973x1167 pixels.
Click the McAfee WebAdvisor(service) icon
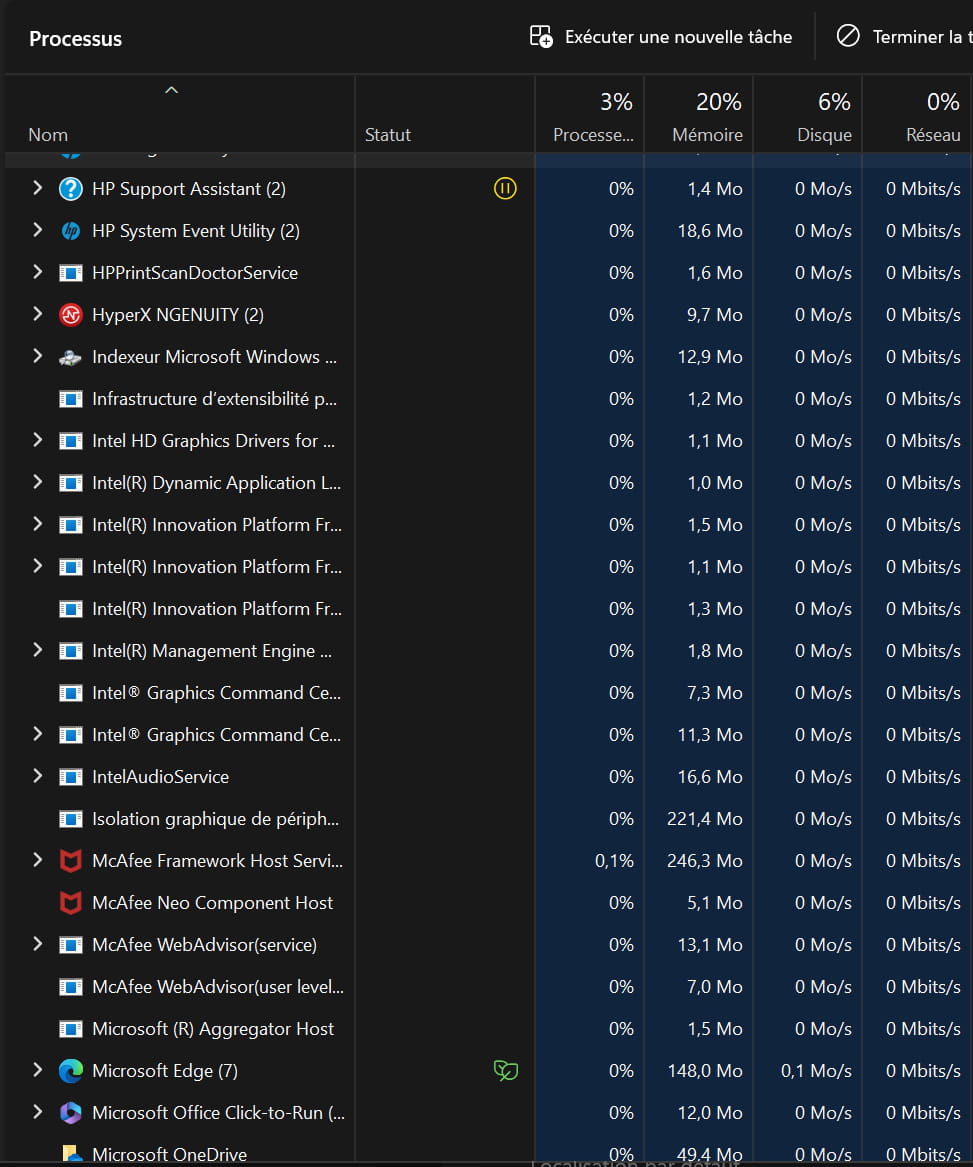pos(71,945)
